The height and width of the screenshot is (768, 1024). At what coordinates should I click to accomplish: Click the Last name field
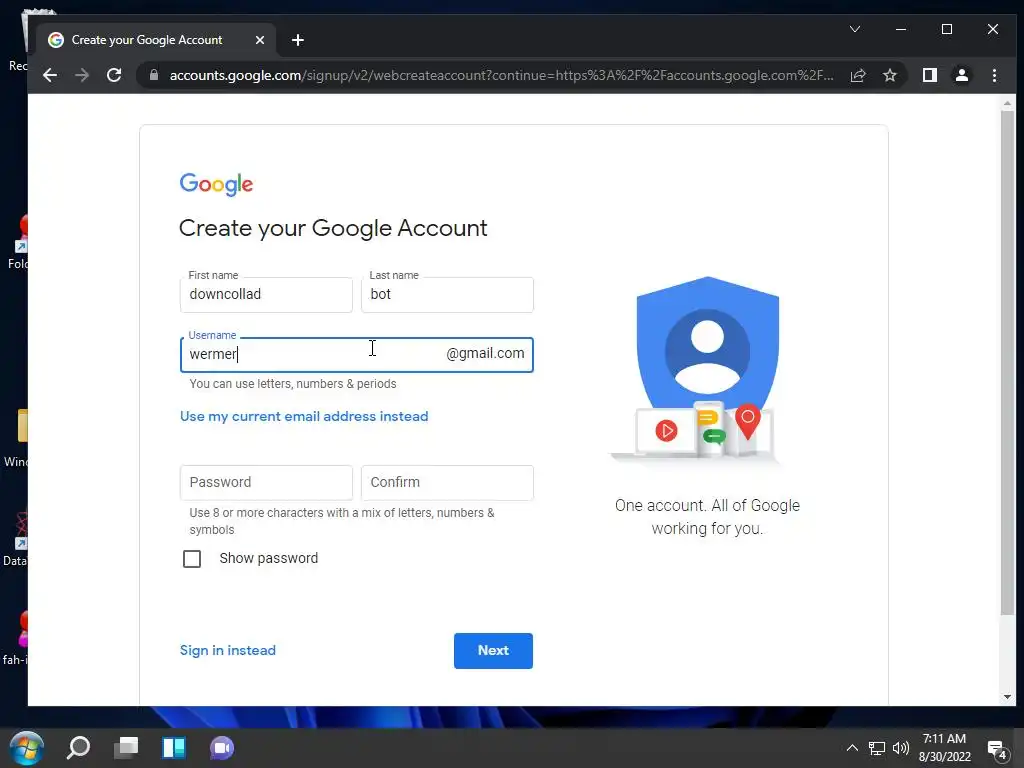tap(447, 295)
